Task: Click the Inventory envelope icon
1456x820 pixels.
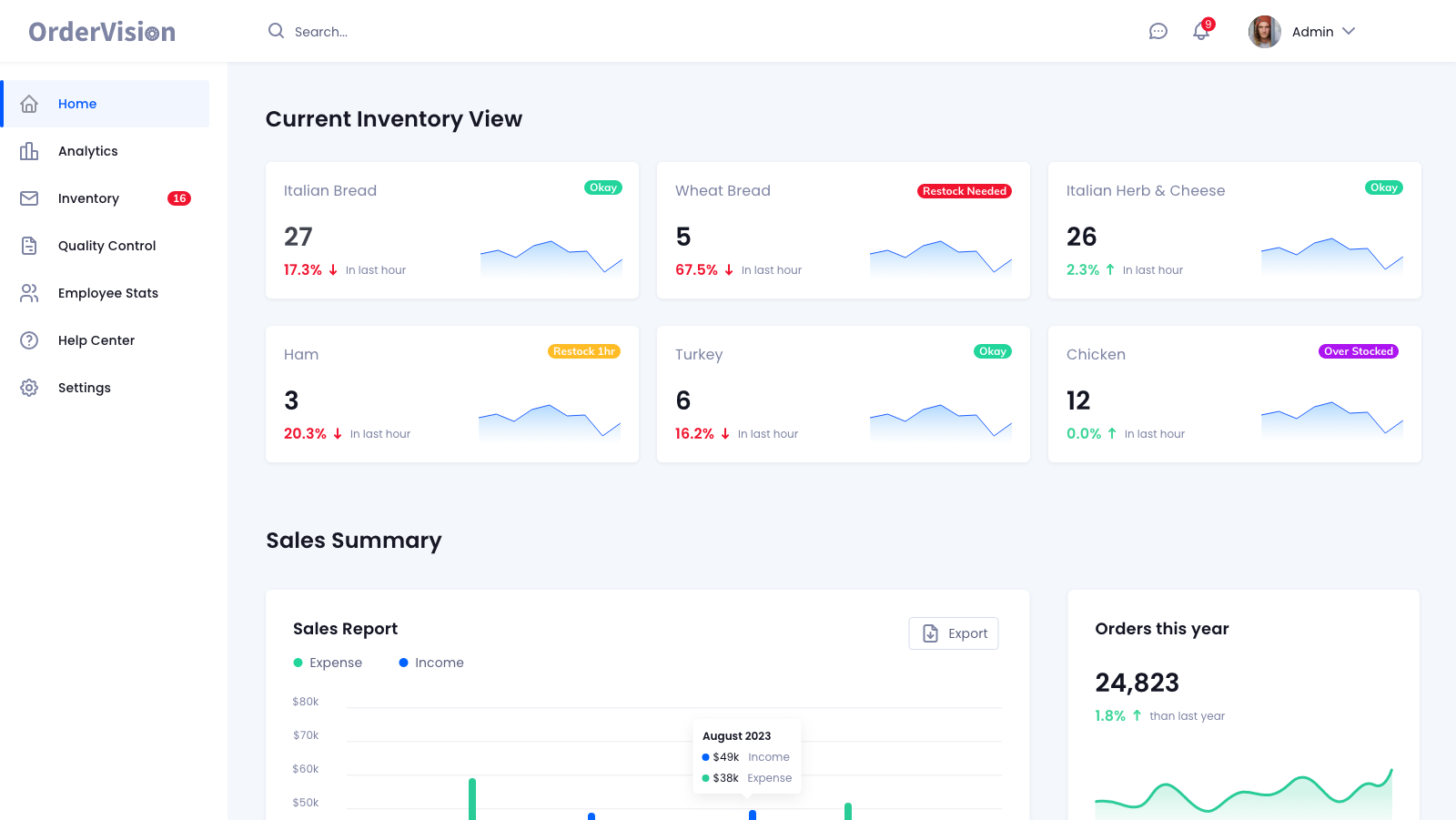Action: (x=29, y=198)
